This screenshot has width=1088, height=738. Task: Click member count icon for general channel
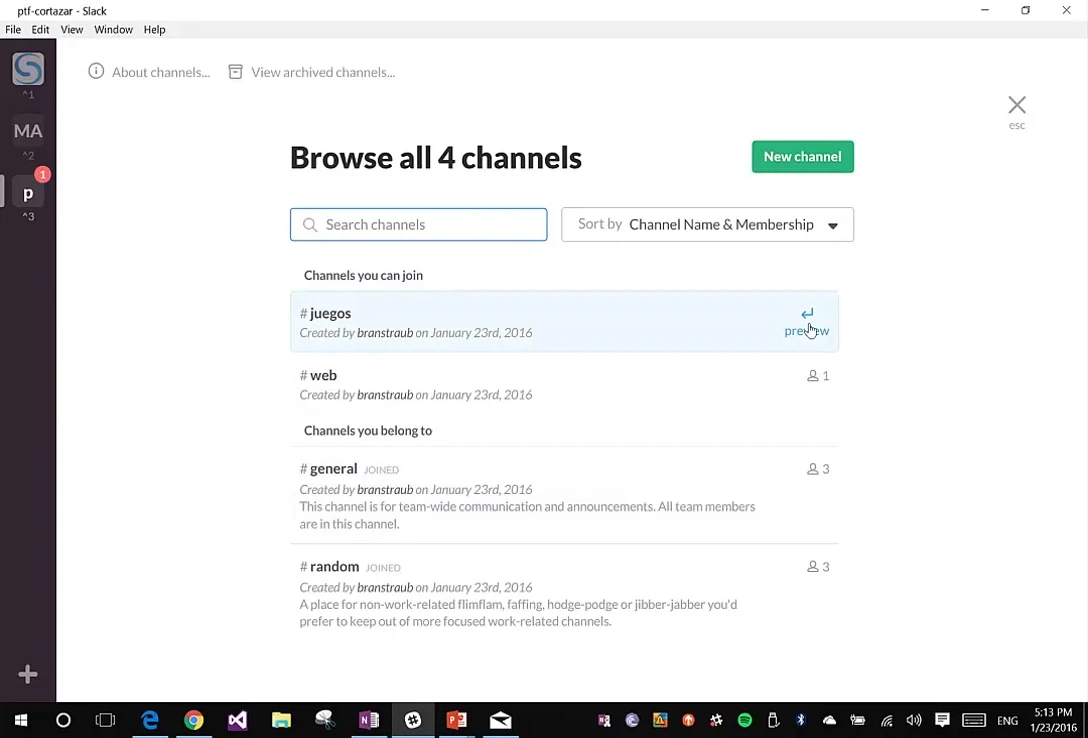[x=813, y=470]
